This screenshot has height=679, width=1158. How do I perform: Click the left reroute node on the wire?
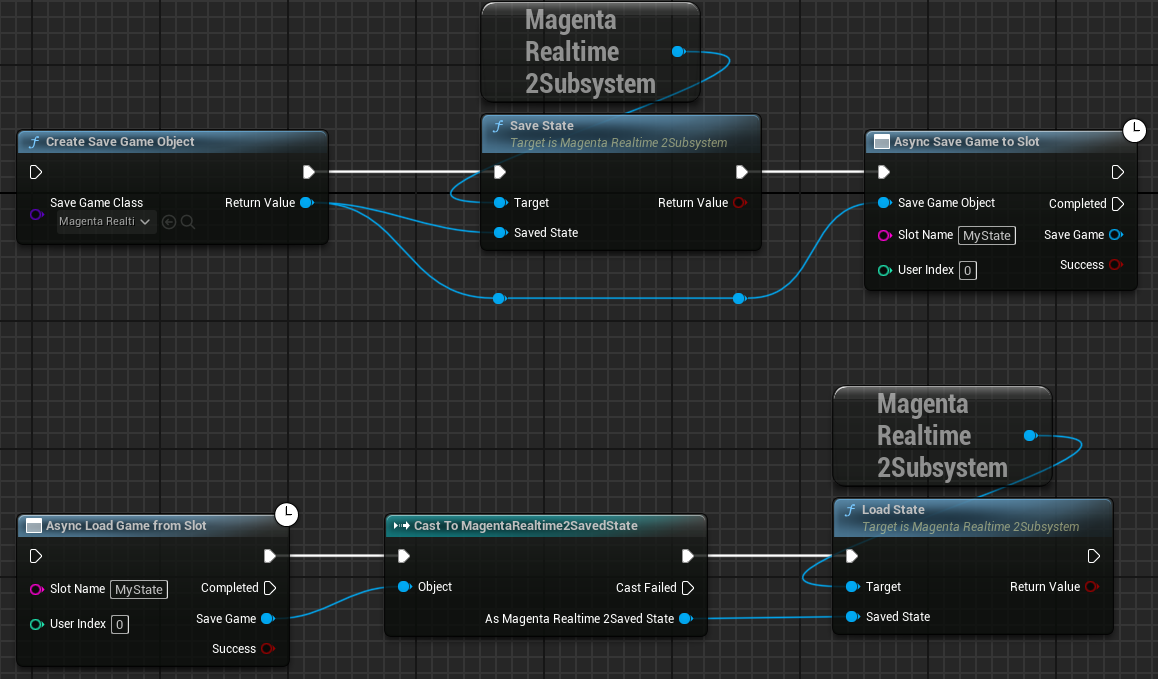(x=499, y=298)
